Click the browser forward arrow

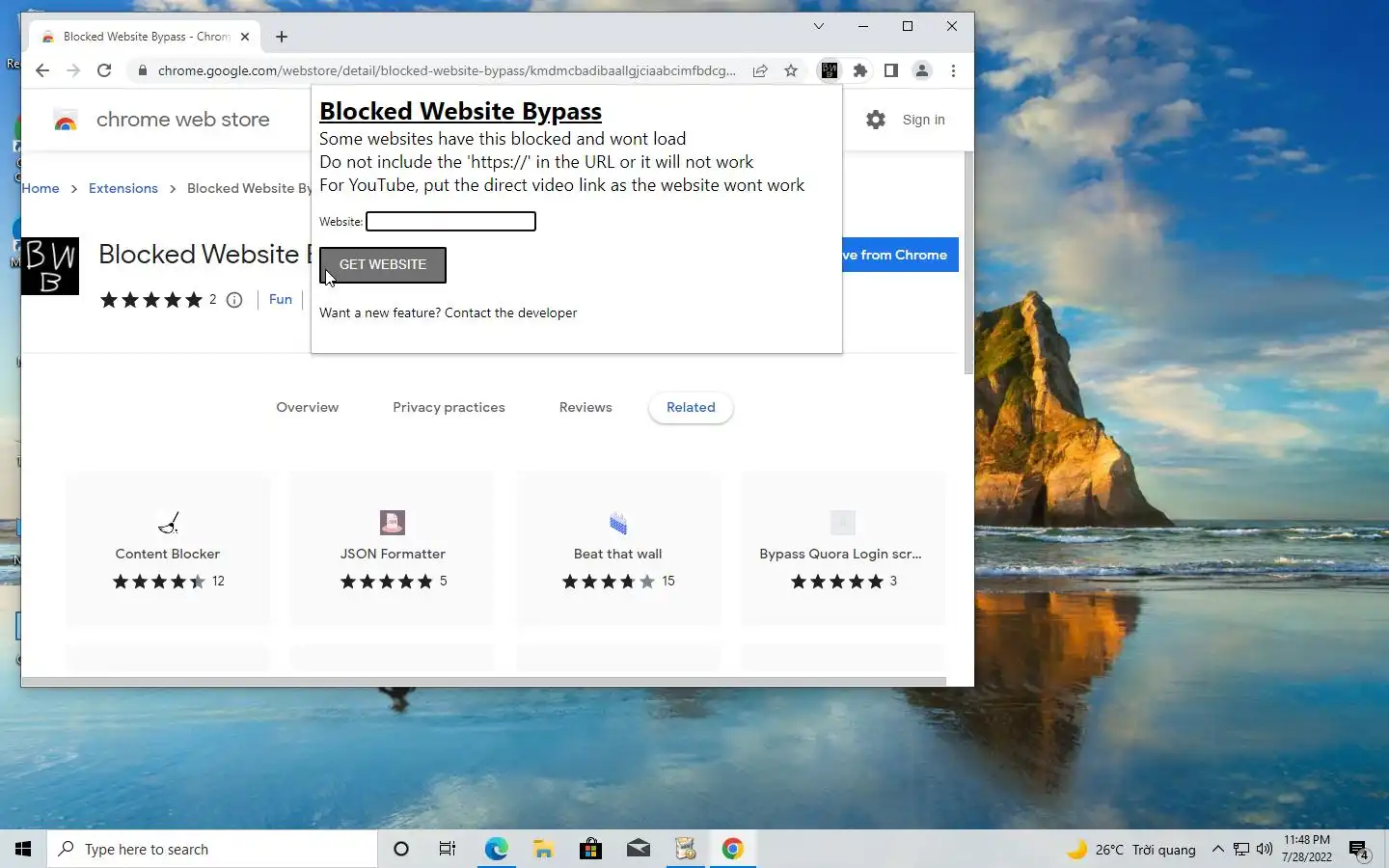tap(73, 70)
